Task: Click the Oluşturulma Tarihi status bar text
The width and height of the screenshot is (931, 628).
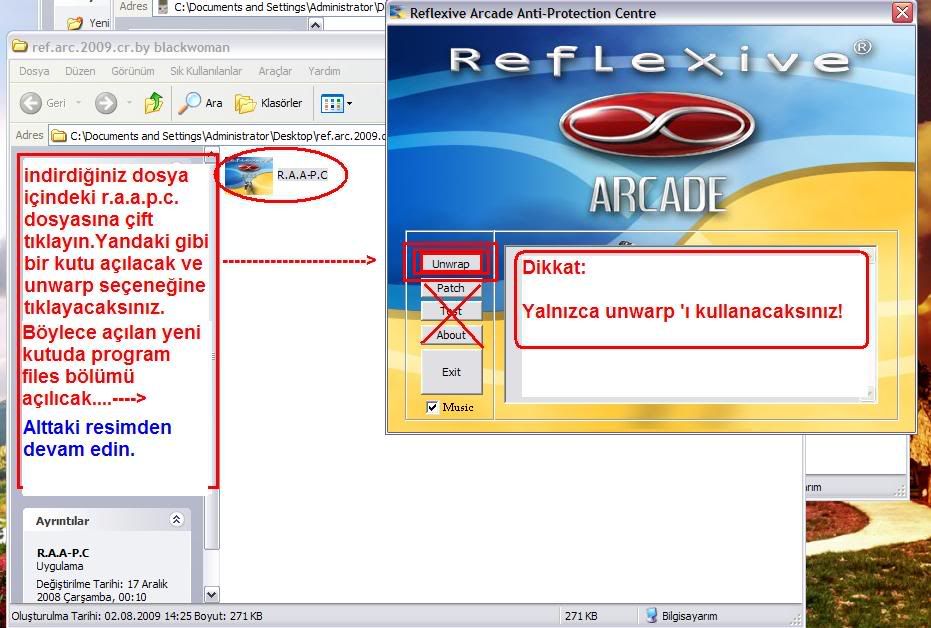Action: [x=137, y=616]
